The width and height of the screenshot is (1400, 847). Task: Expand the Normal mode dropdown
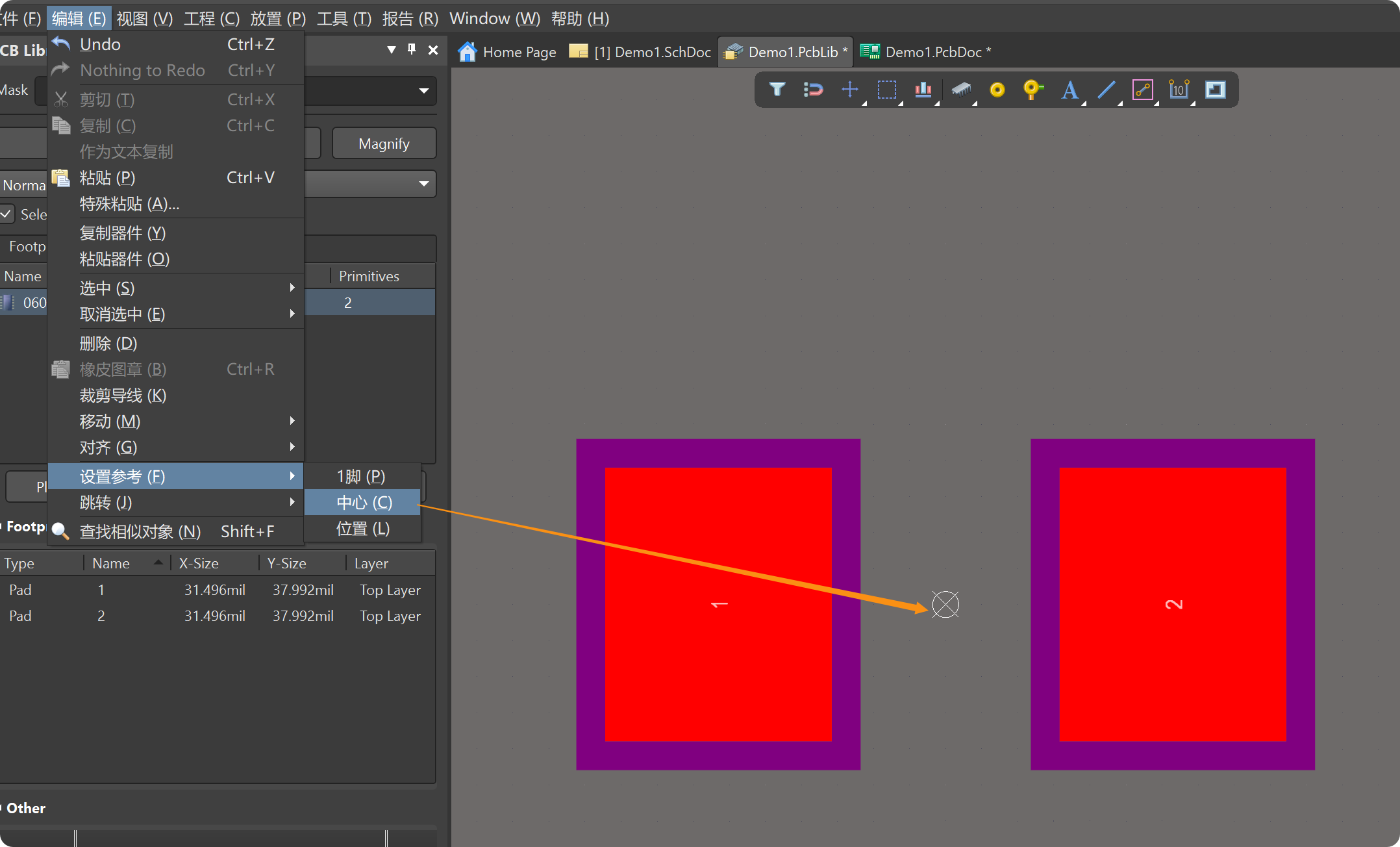(x=423, y=184)
